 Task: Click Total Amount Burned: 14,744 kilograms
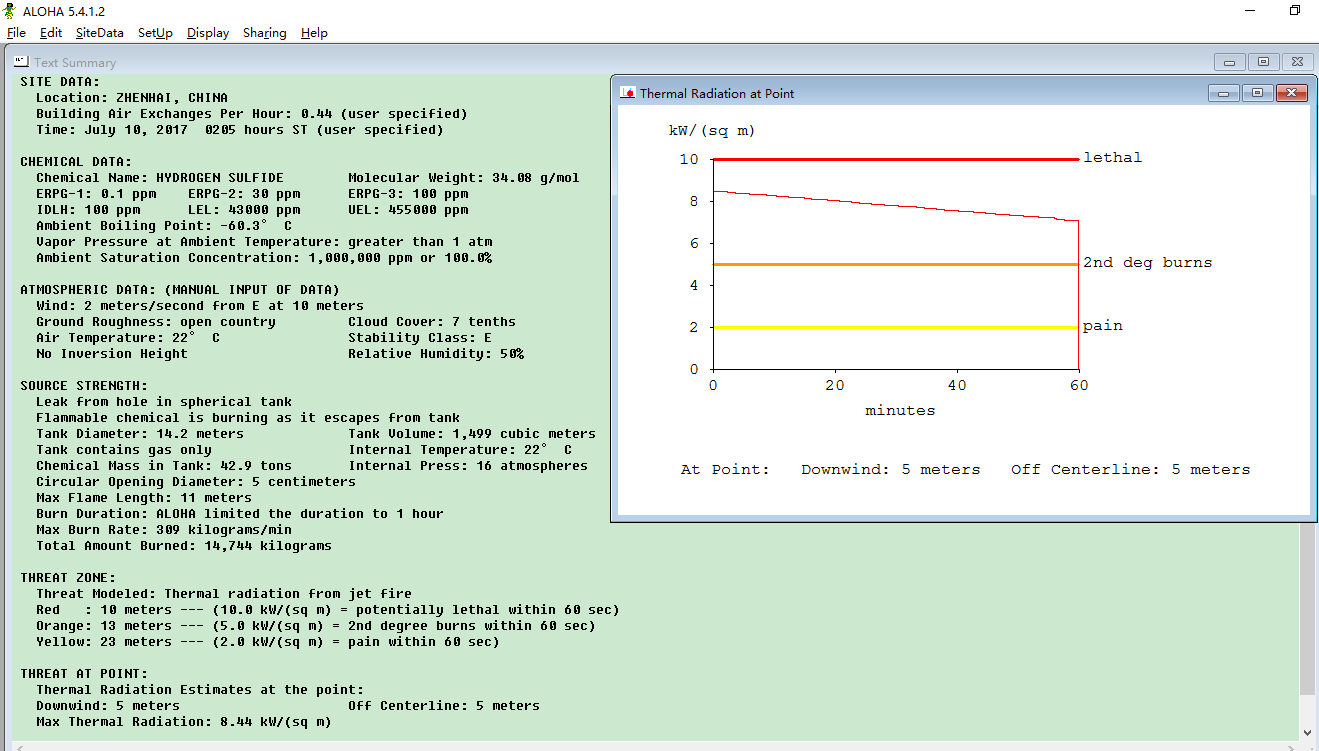tap(184, 546)
